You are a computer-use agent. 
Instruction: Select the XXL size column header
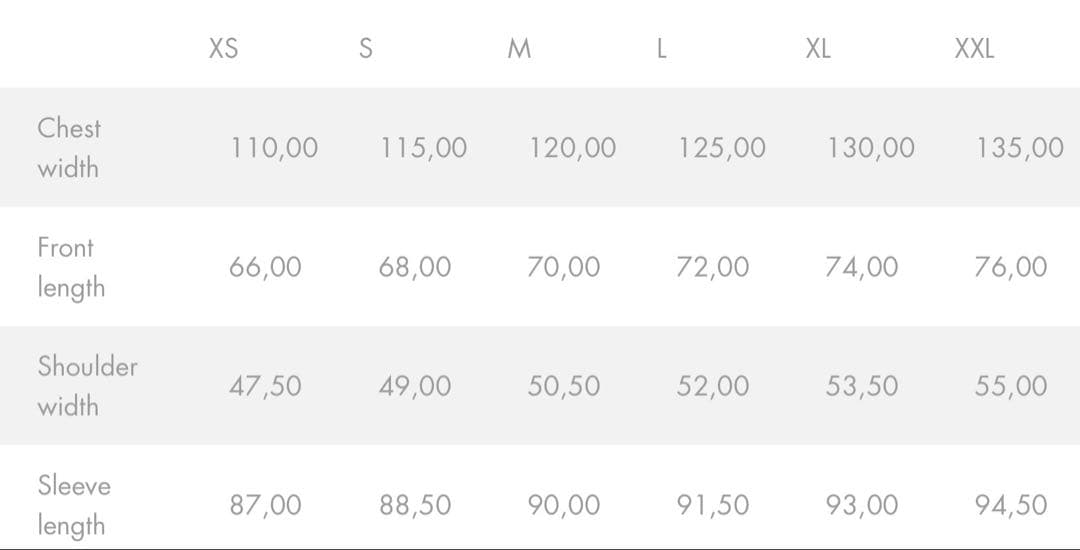point(974,49)
